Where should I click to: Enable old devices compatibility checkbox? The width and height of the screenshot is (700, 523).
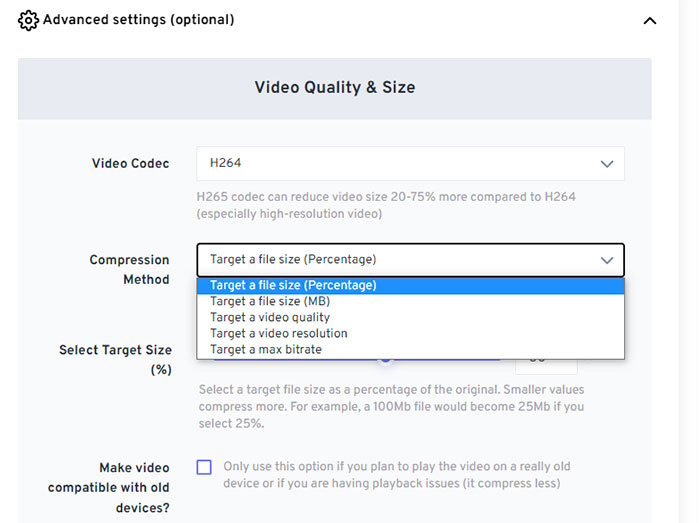(204, 467)
